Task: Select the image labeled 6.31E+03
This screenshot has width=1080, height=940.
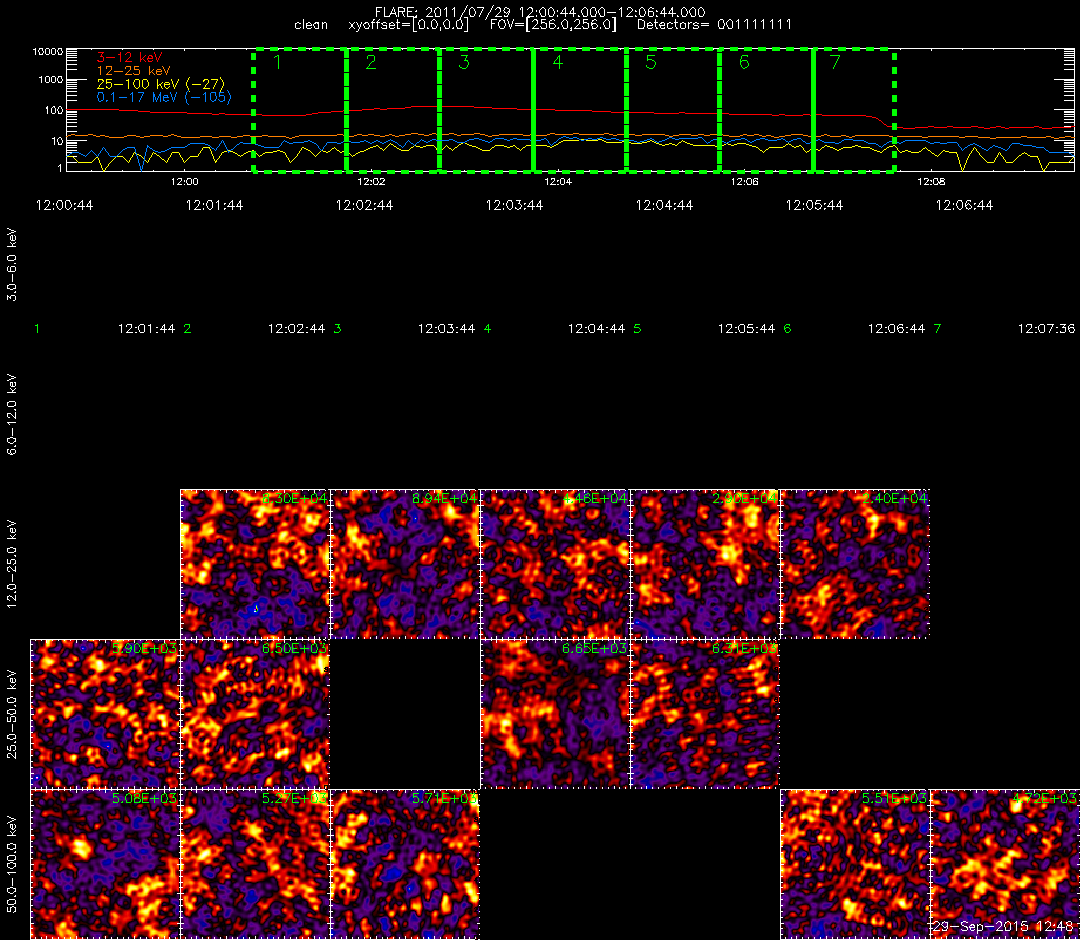Action: coord(705,714)
